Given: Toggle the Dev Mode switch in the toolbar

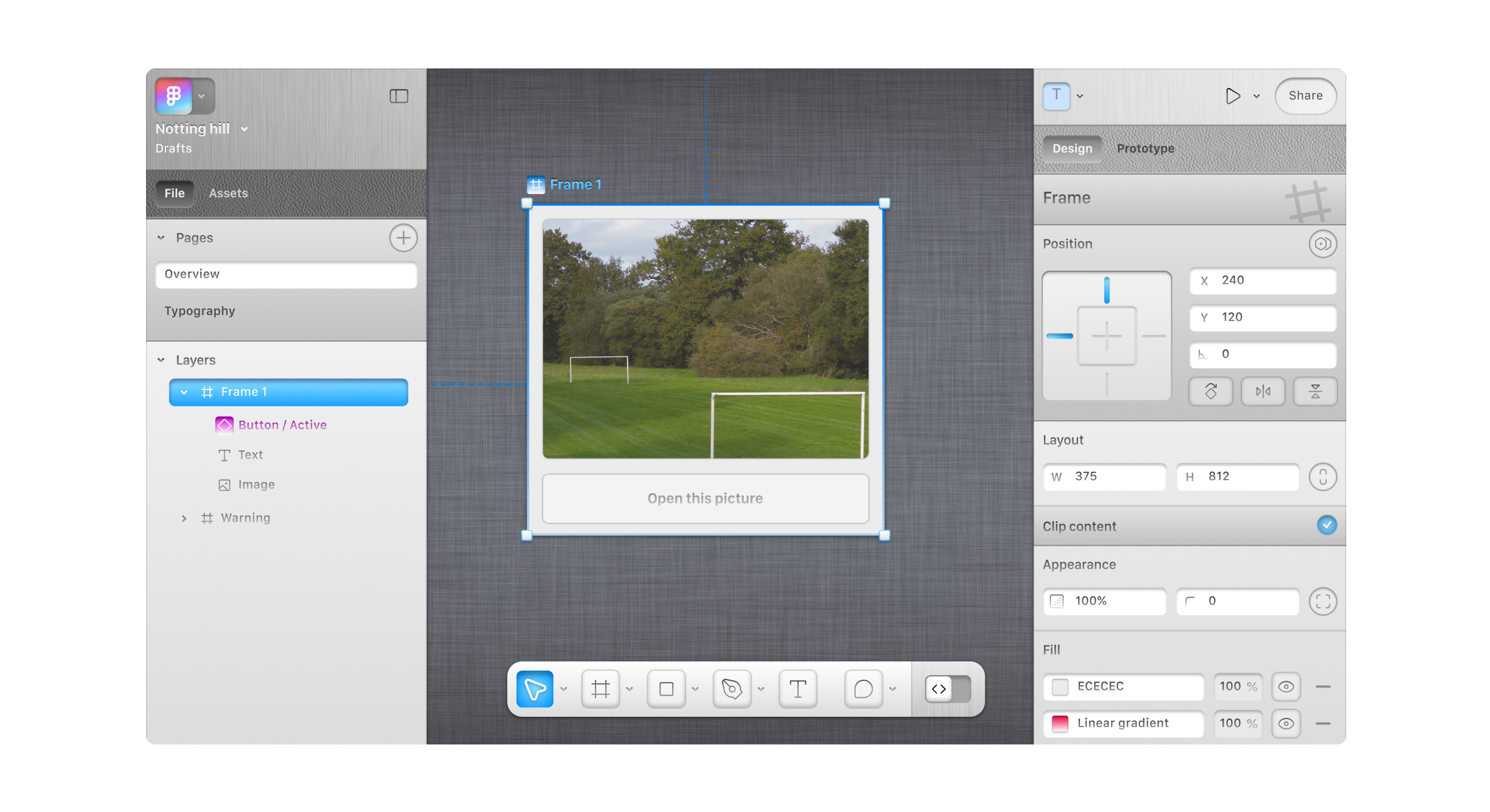Looking at the screenshot, I should (948, 688).
